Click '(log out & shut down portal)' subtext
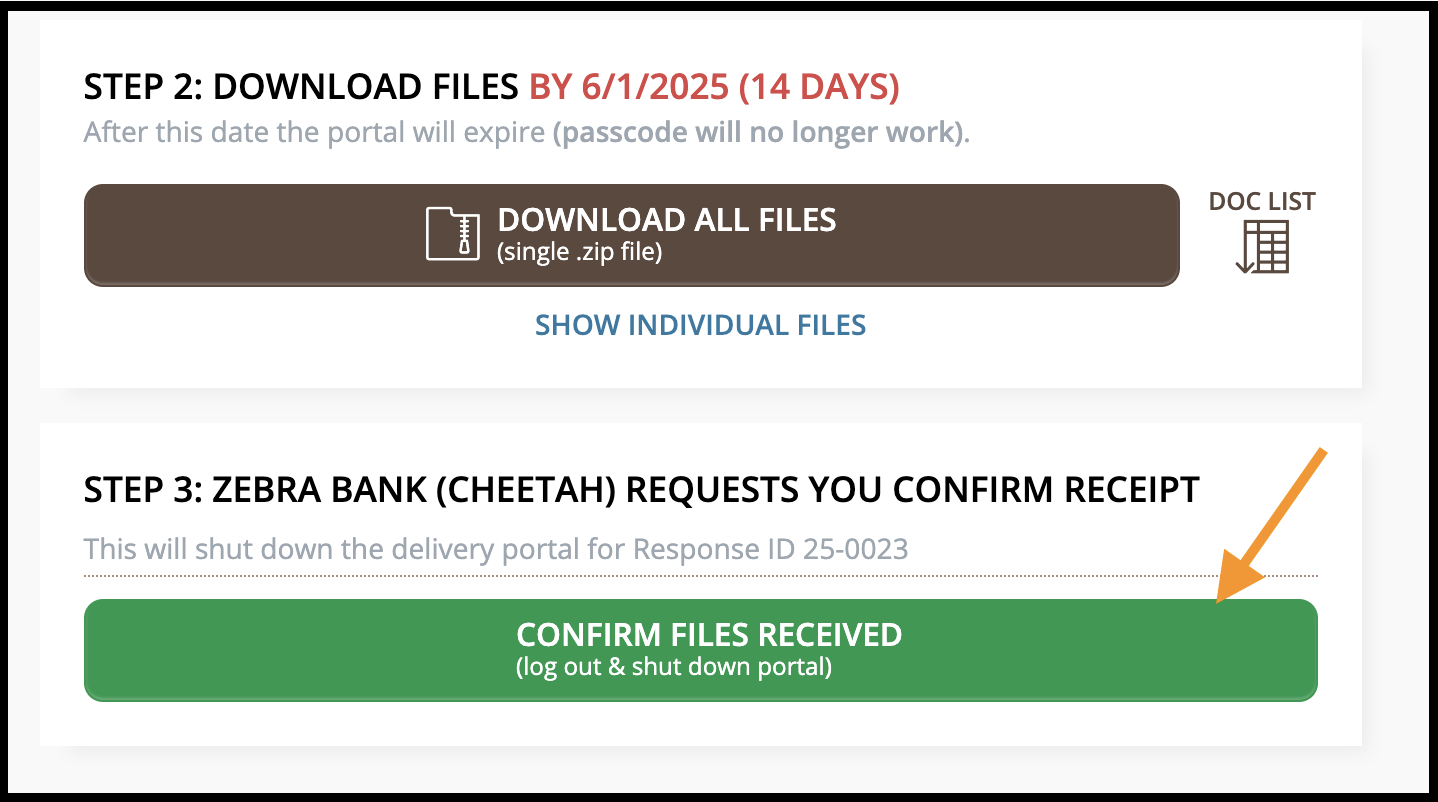 pos(674,666)
